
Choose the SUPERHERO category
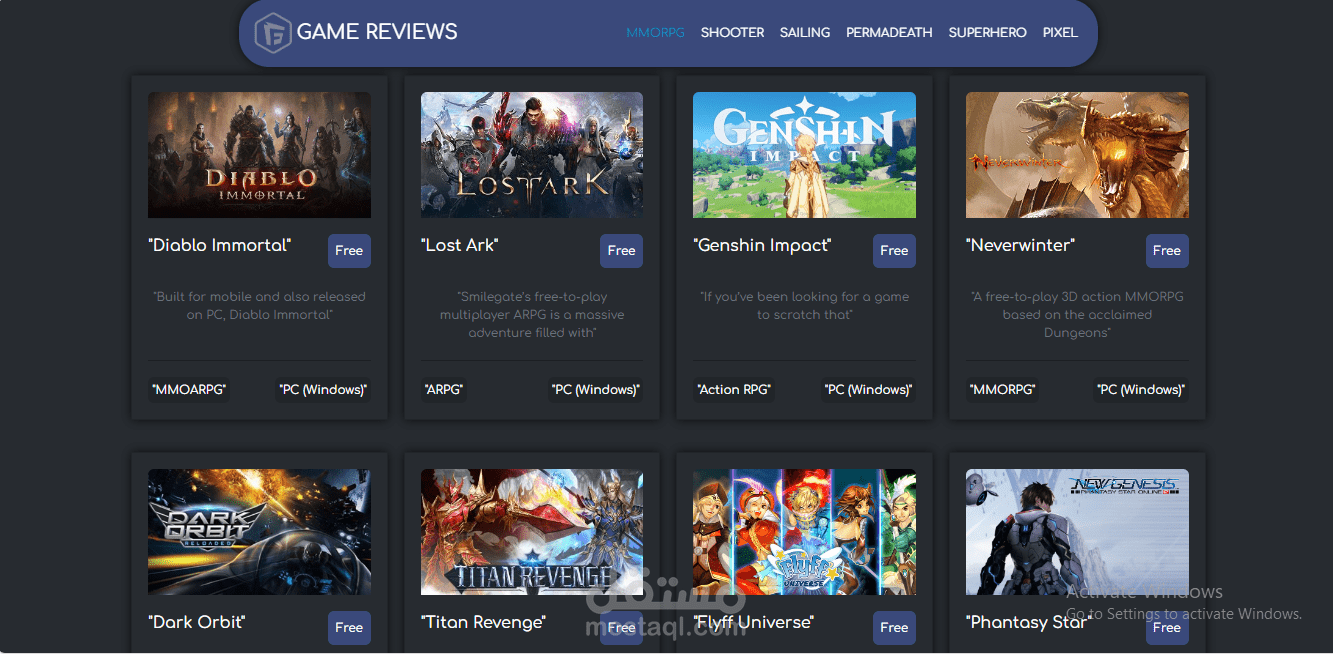tap(987, 32)
